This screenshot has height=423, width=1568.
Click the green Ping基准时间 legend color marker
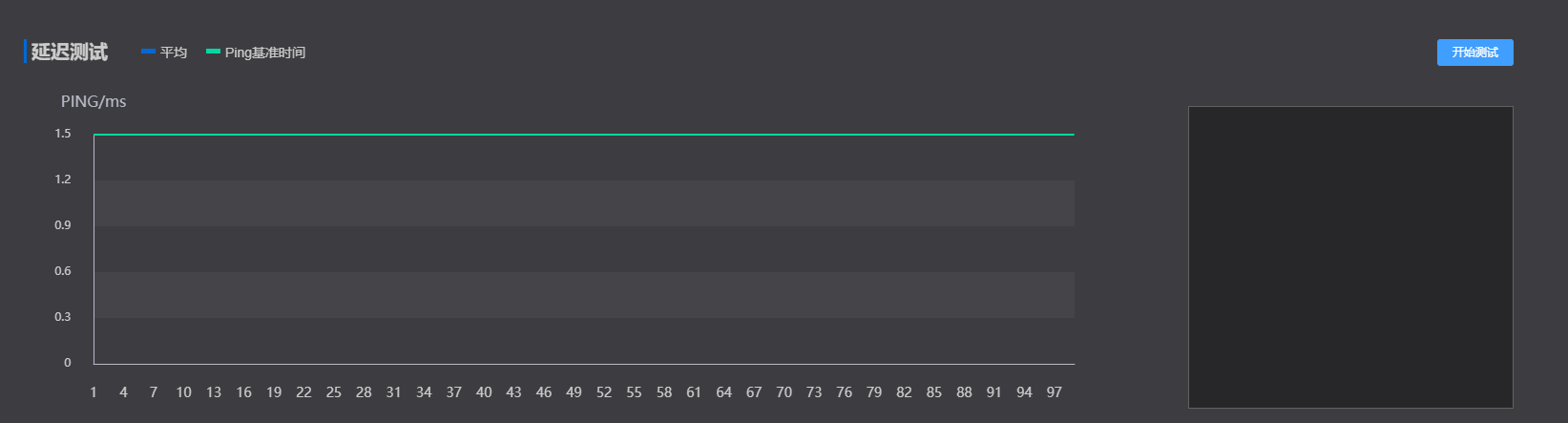click(x=213, y=52)
